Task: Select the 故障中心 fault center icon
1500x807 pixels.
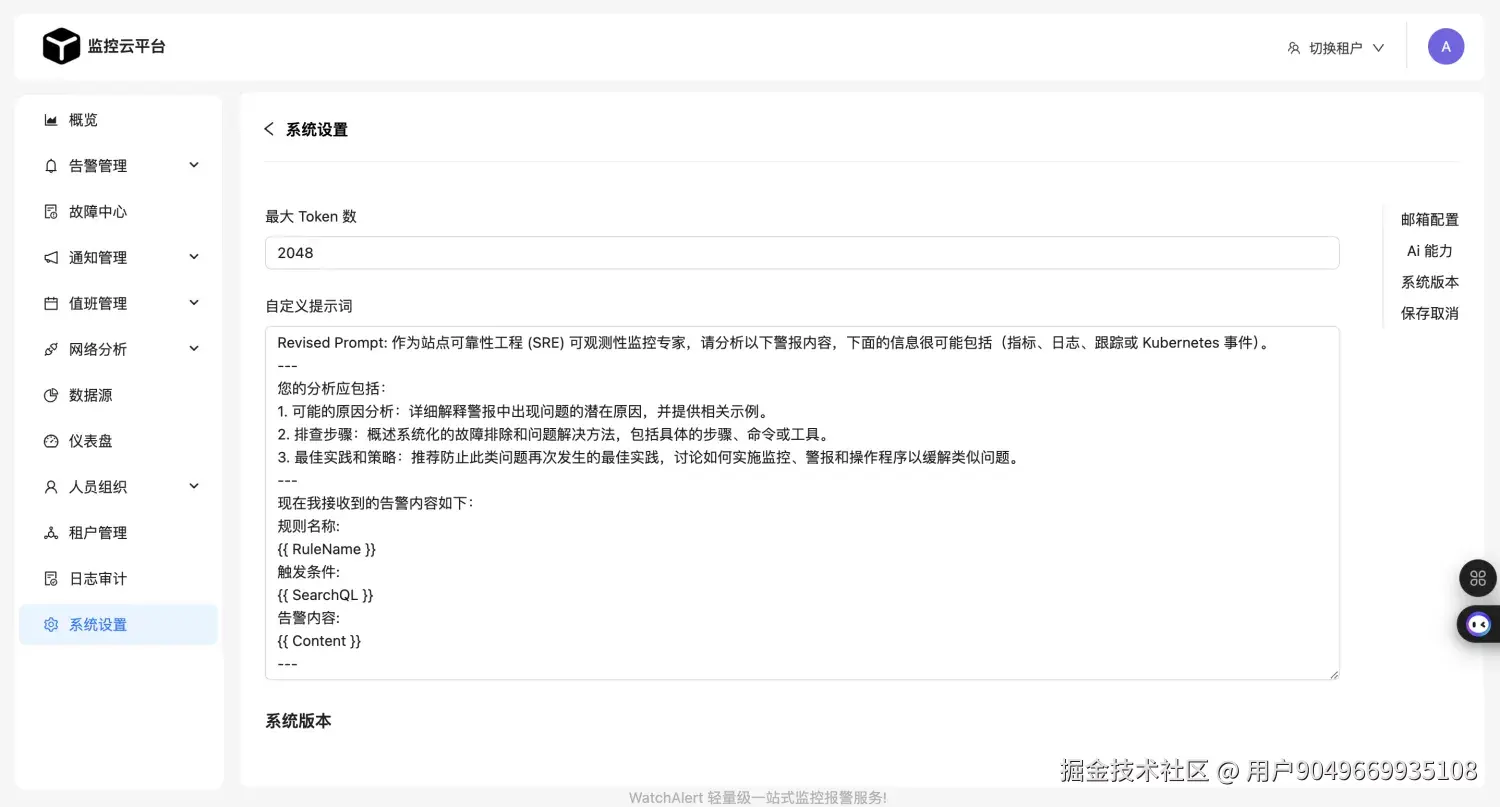Action: 50,211
